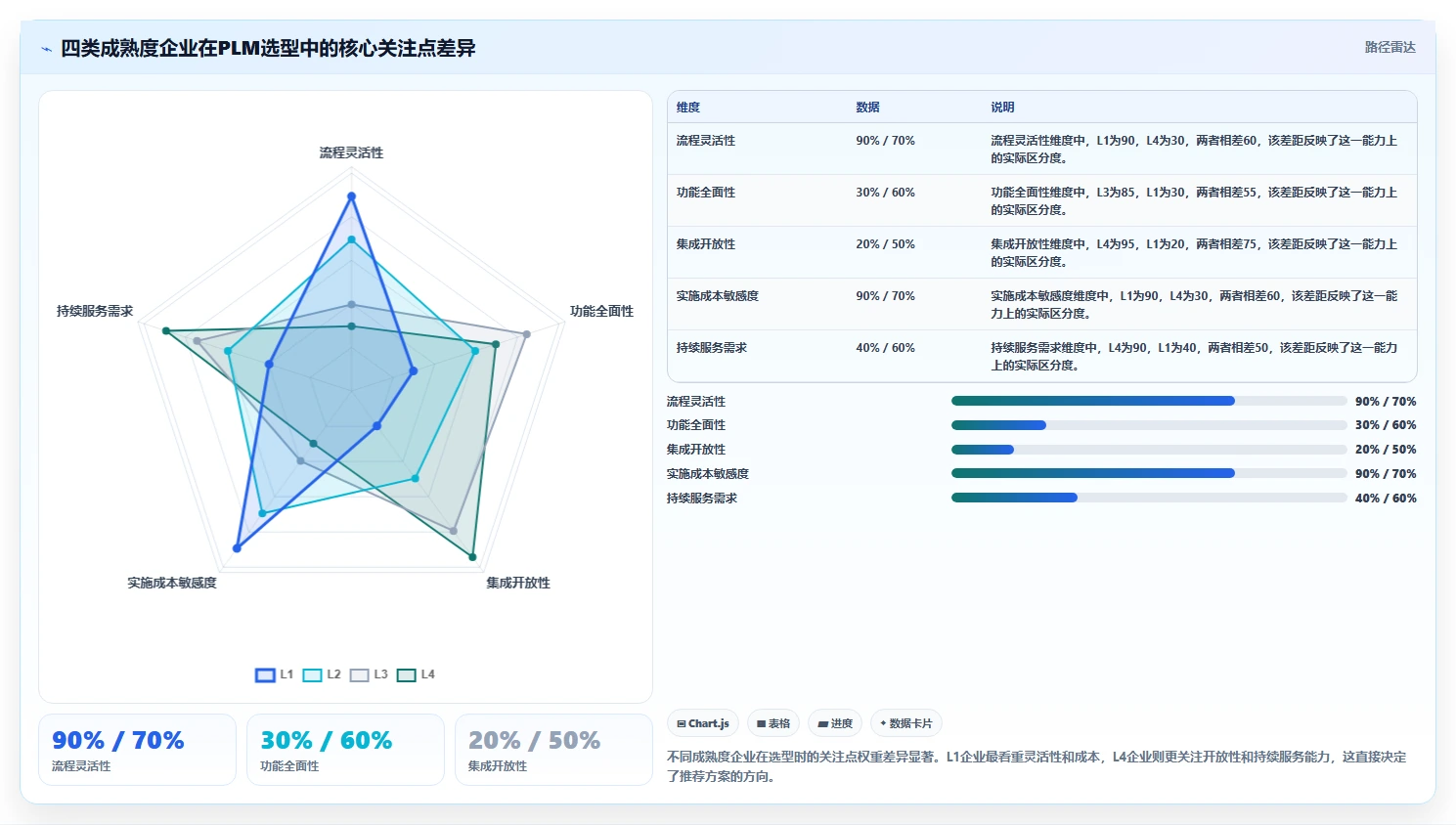Click 20% / 50% value in table
The height and width of the screenshot is (825, 1456).
[885, 244]
